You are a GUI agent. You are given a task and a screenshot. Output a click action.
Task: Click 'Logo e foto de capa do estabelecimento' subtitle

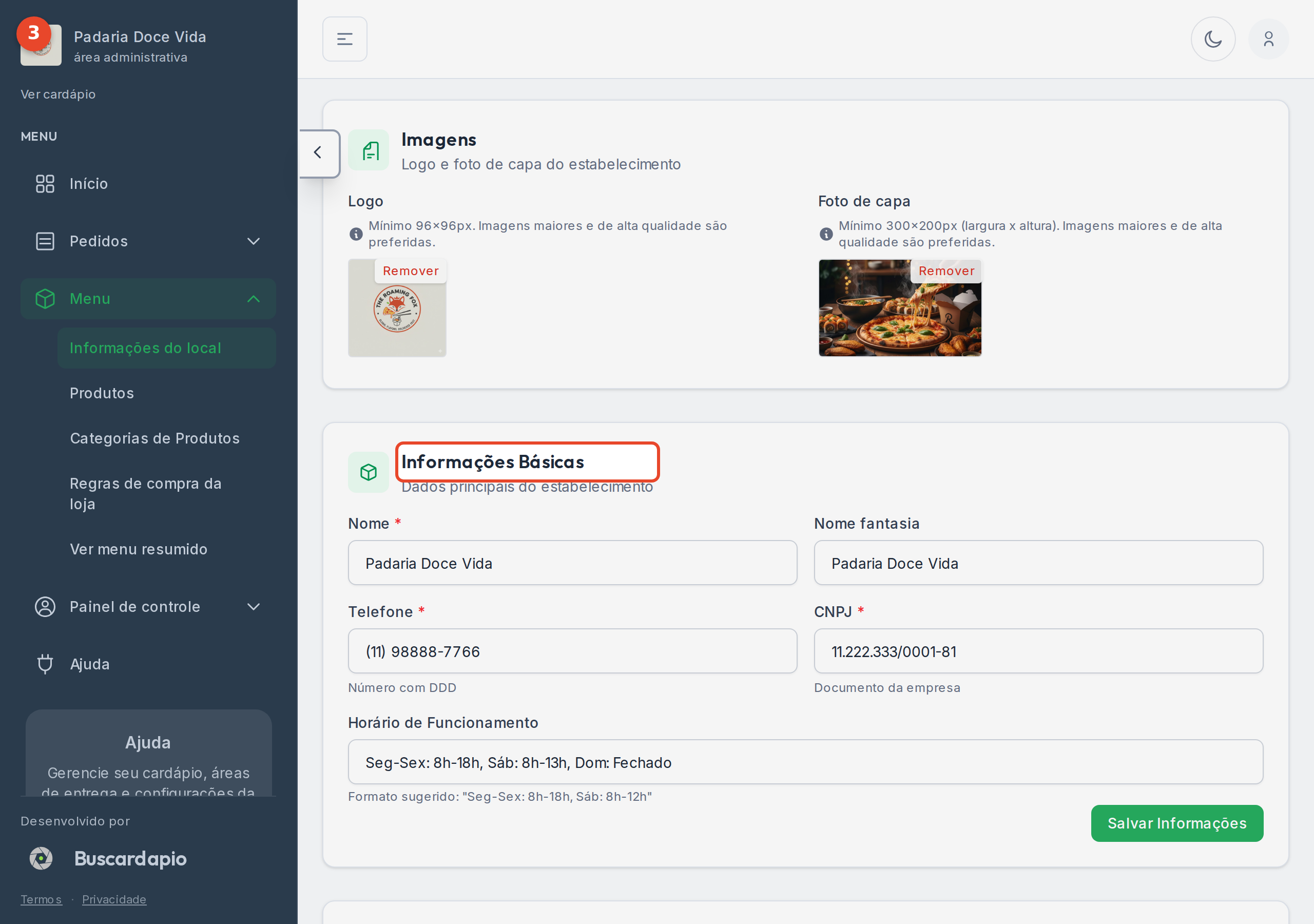click(541, 164)
